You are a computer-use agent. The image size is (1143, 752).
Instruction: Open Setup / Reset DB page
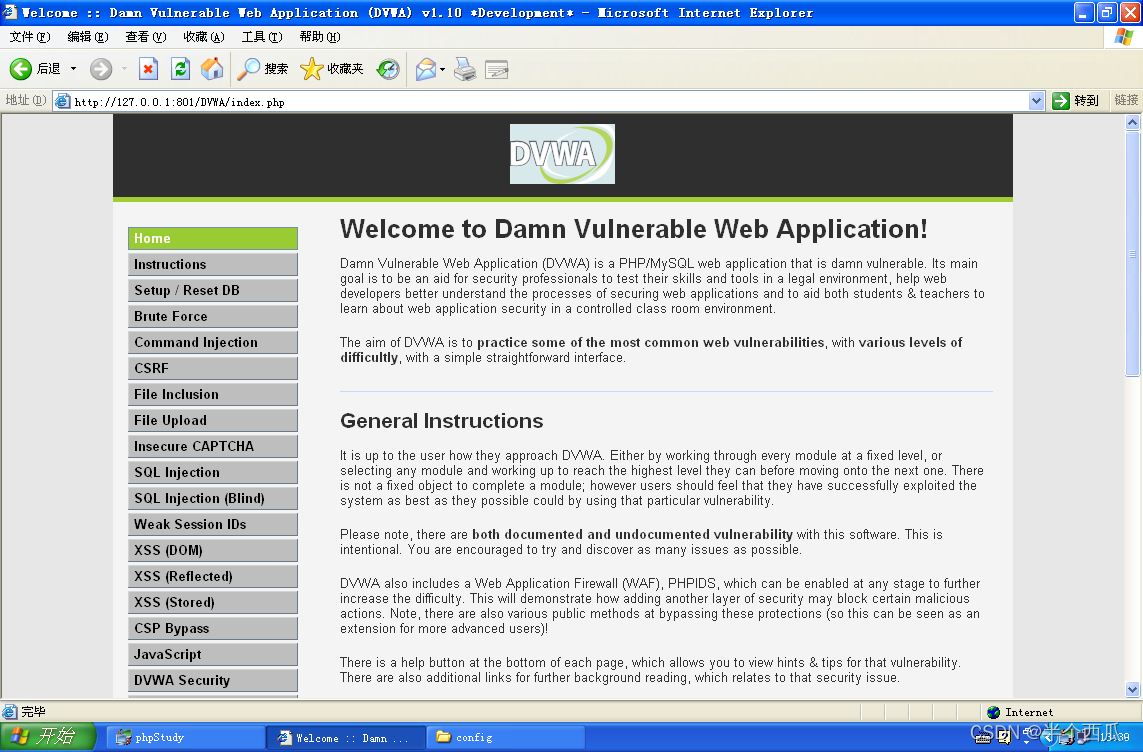[x=213, y=290]
